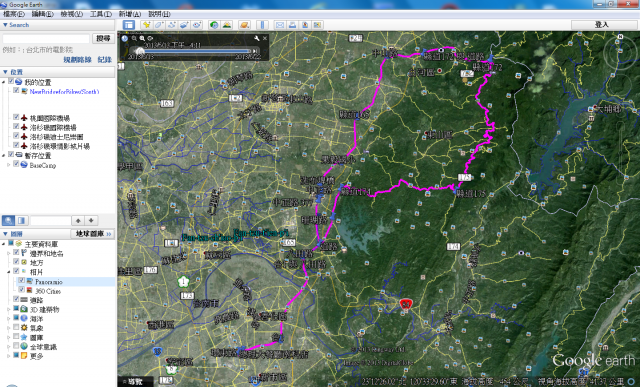Open the 檔案(F) File menu

[x=14, y=14]
